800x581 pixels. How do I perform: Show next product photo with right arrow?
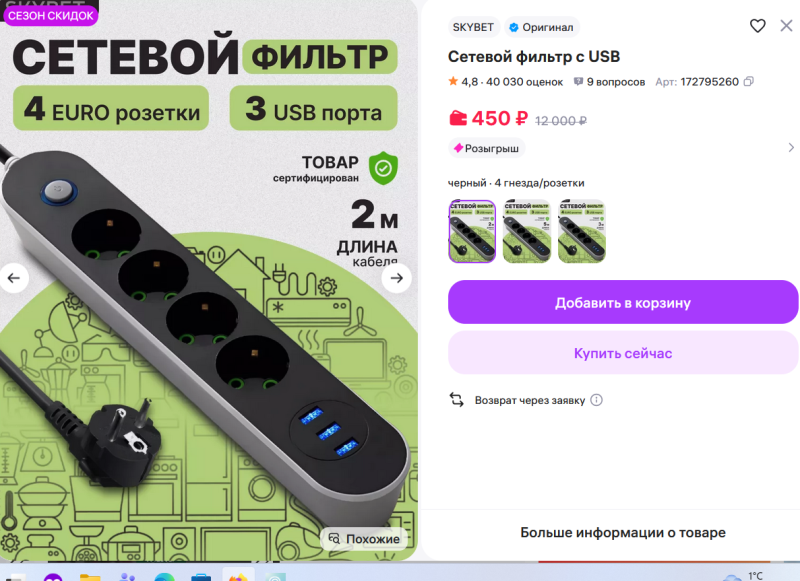click(x=396, y=278)
